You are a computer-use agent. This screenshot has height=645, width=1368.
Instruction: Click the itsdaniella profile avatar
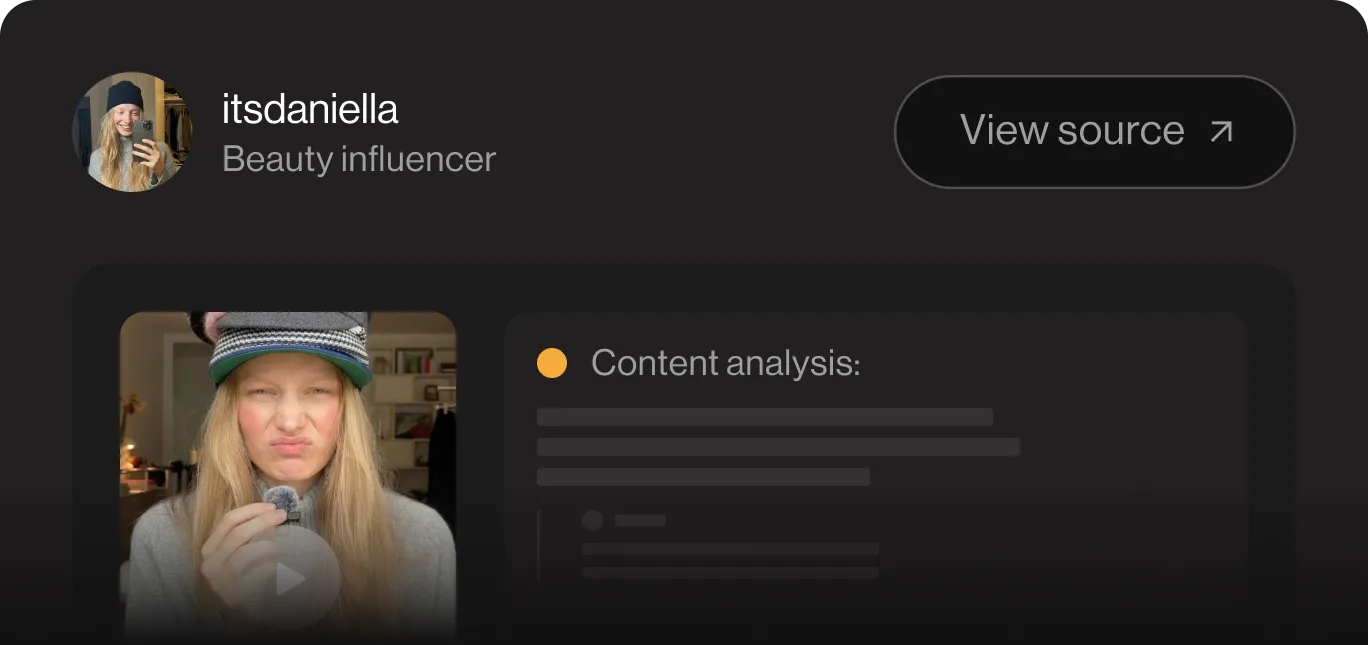[x=132, y=131]
